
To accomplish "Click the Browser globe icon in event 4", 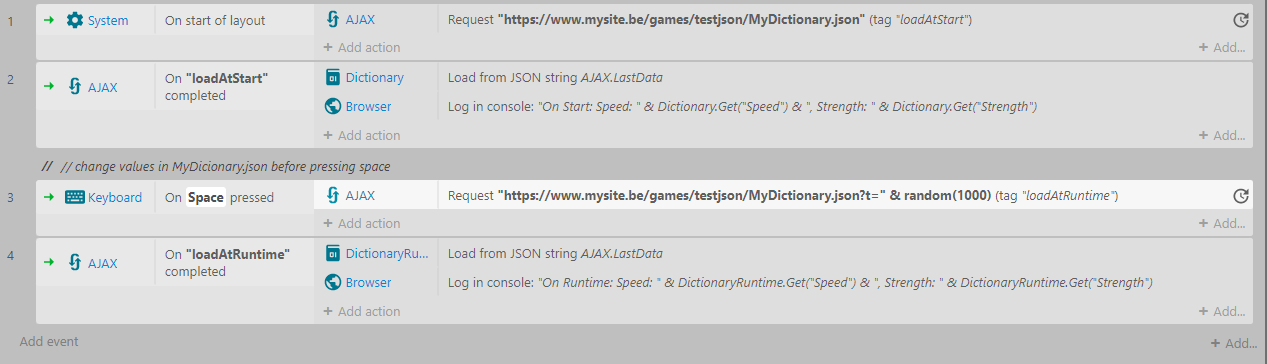I will (334, 283).
